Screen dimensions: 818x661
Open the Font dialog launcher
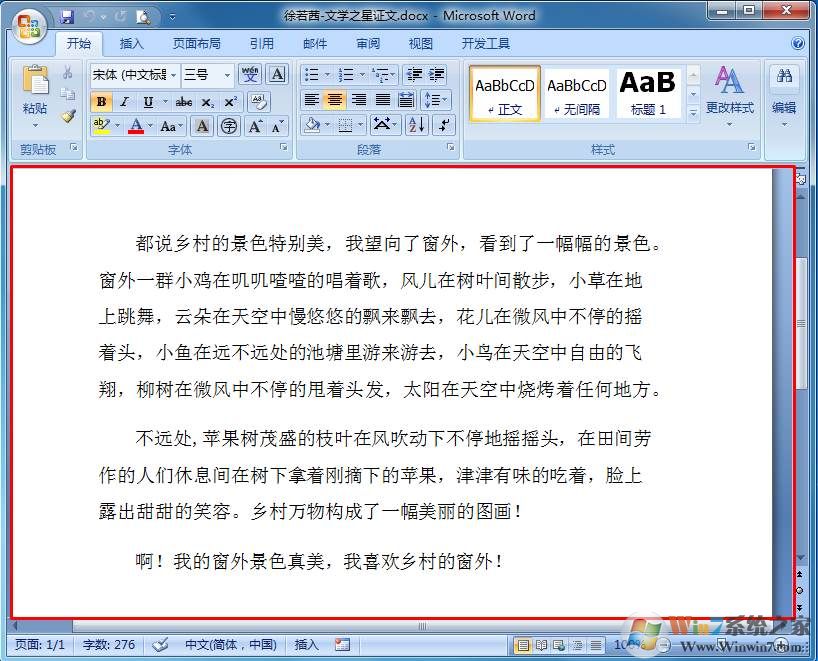(284, 148)
